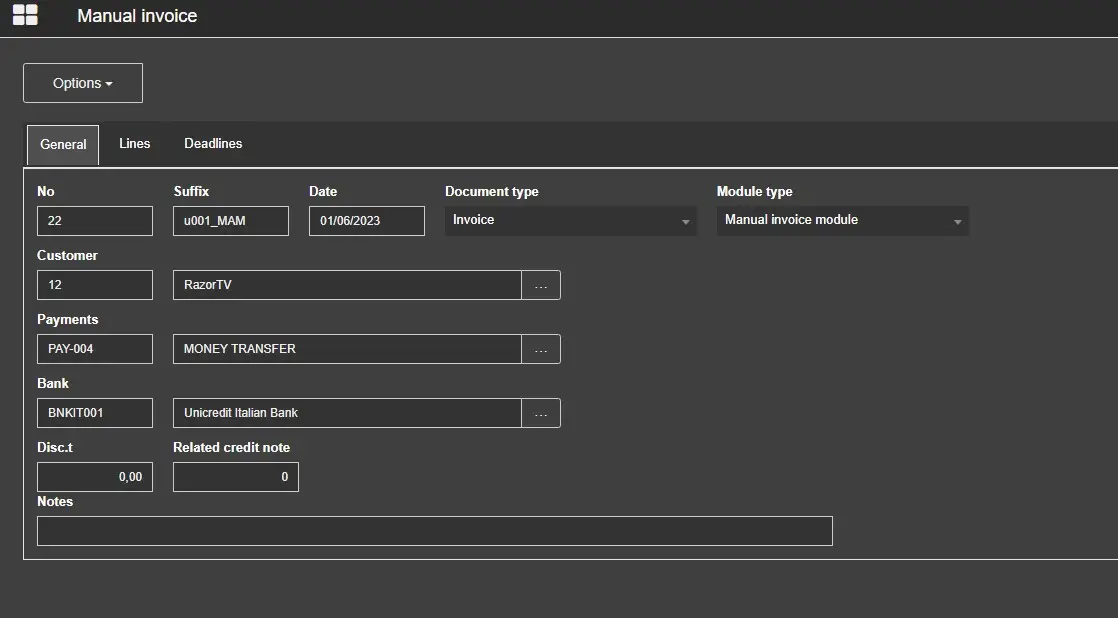
Task: Open the Document type dropdown
Action: 570,220
